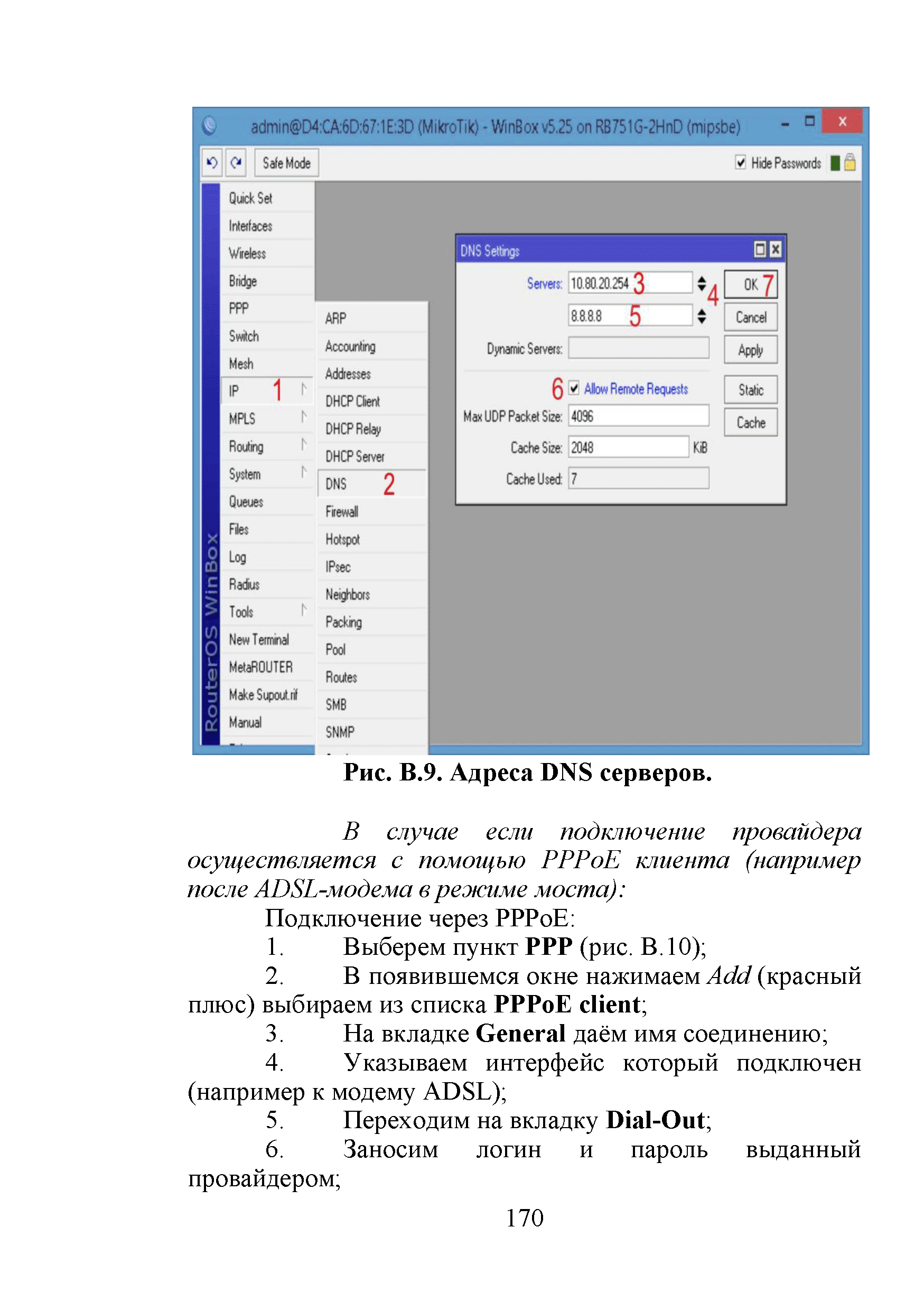Select Packing in IP submenu
The width and height of the screenshot is (924, 1311).
tap(371, 622)
